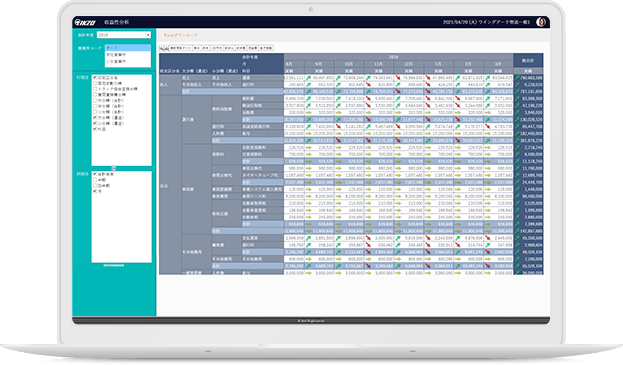This screenshot has width=623, height=365.
Task: Click the 総合計 column header
Action: tap(528, 61)
